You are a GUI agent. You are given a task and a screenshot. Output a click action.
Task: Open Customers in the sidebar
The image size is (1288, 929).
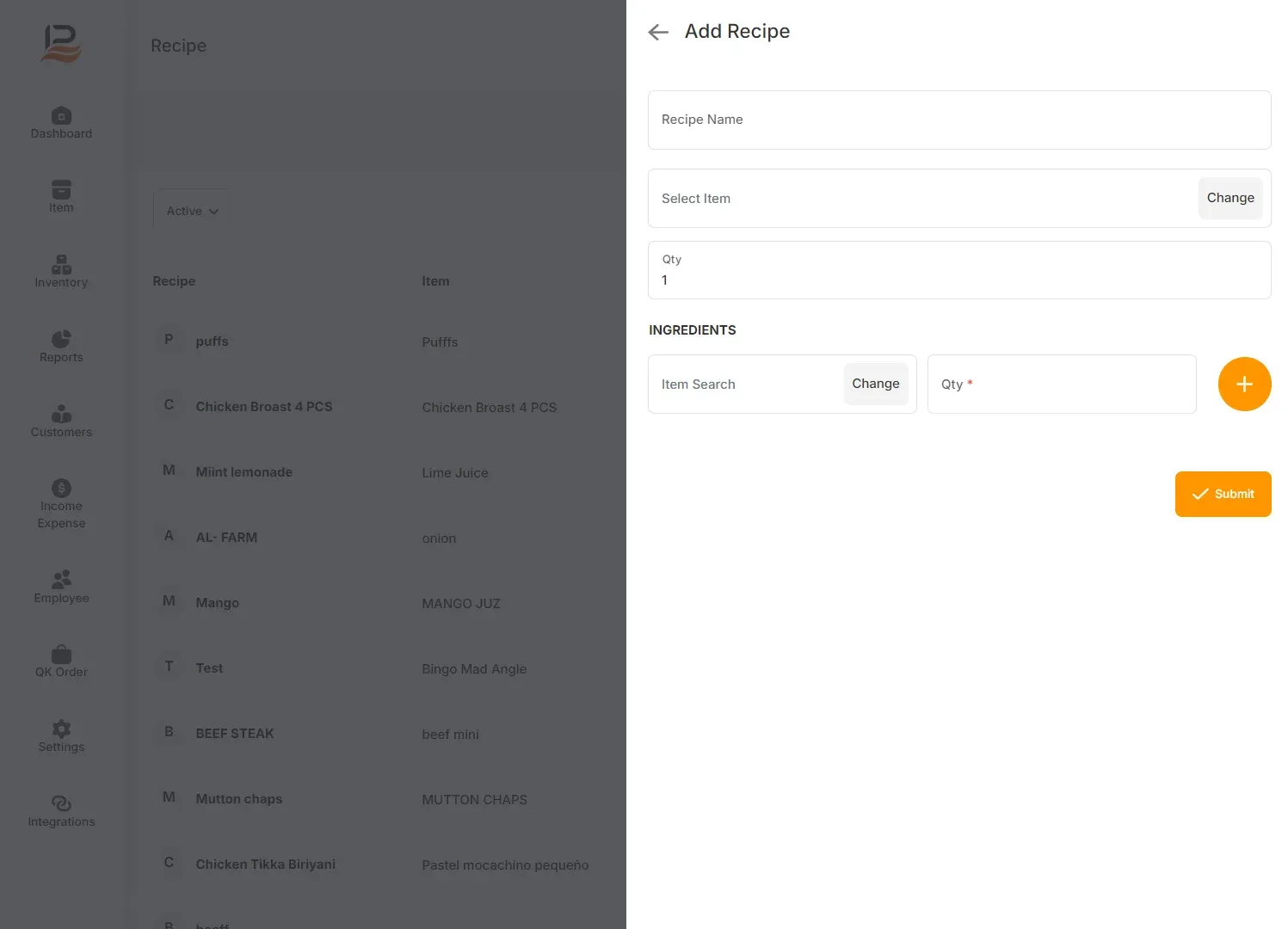[x=61, y=421]
